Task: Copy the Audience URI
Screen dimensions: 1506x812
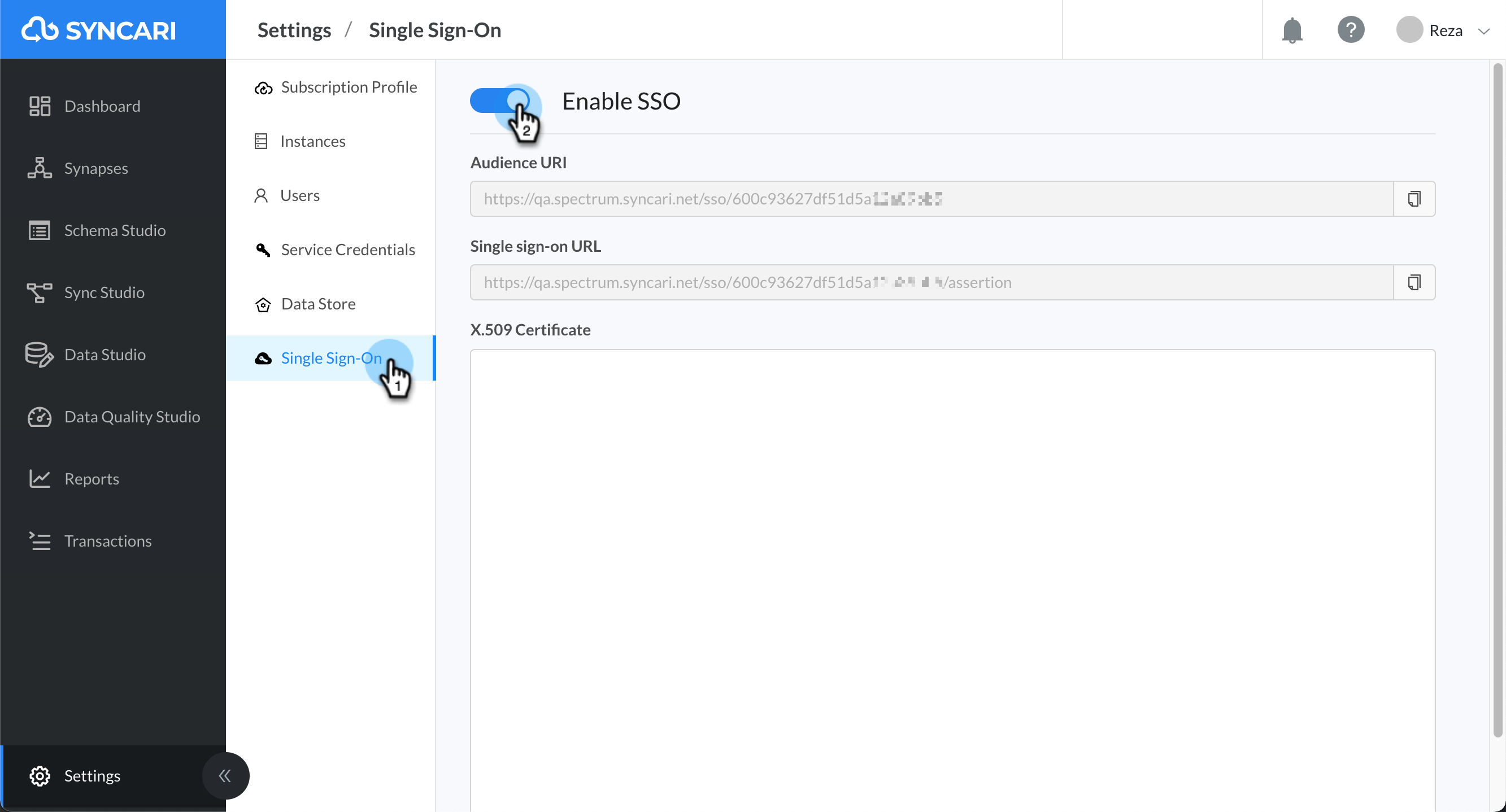Action: 1415,198
